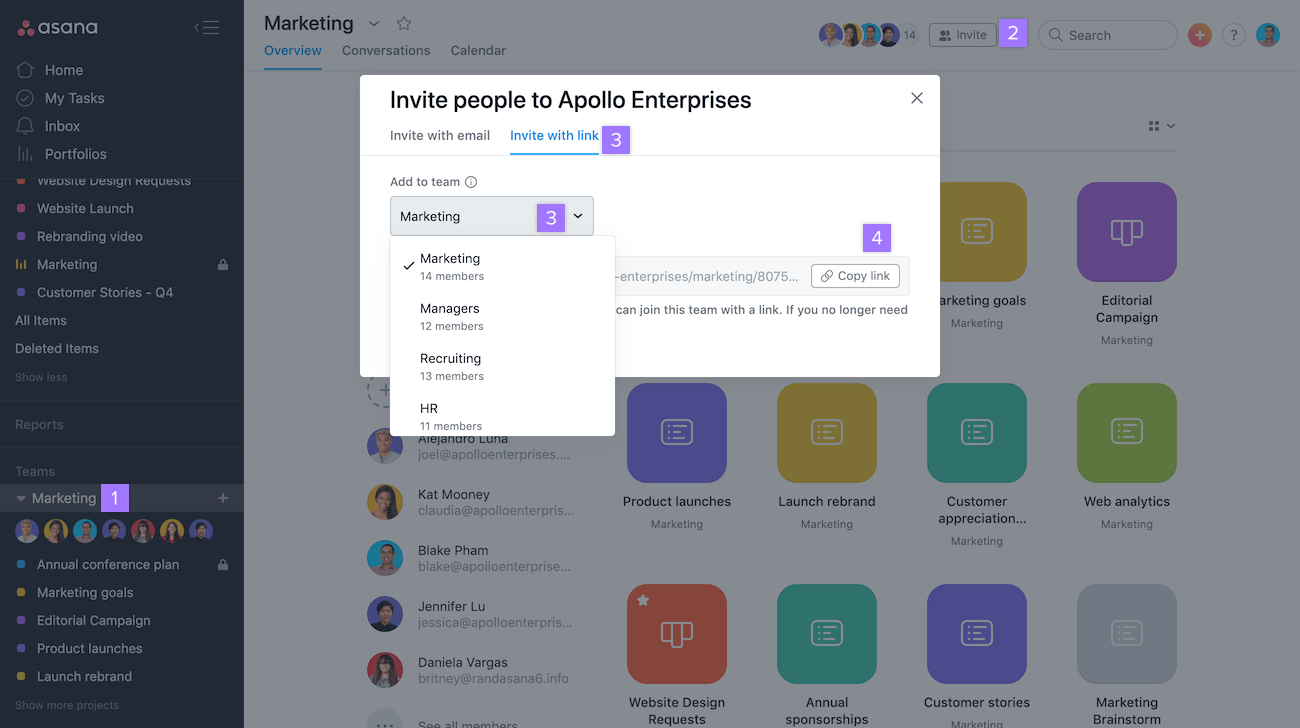
Task: Open Portfolios in the sidebar
Action: [75, 154]
